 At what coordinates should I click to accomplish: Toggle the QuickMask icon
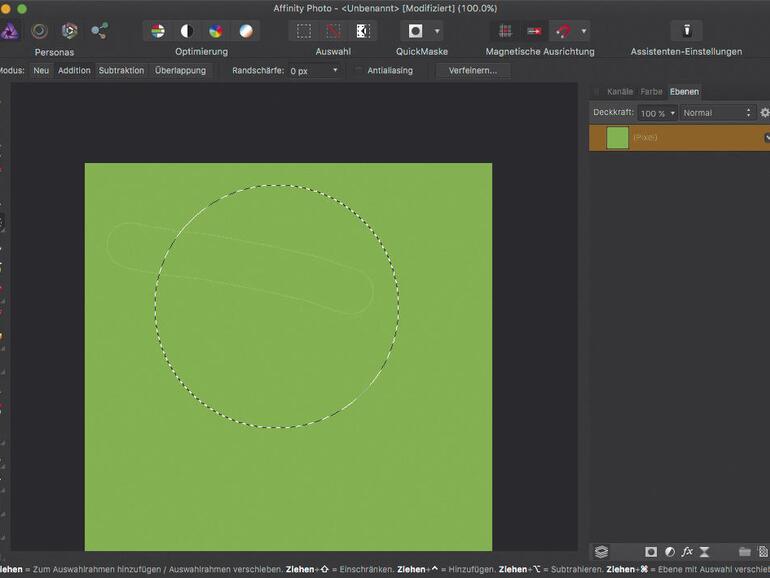[x=415, y=31]
